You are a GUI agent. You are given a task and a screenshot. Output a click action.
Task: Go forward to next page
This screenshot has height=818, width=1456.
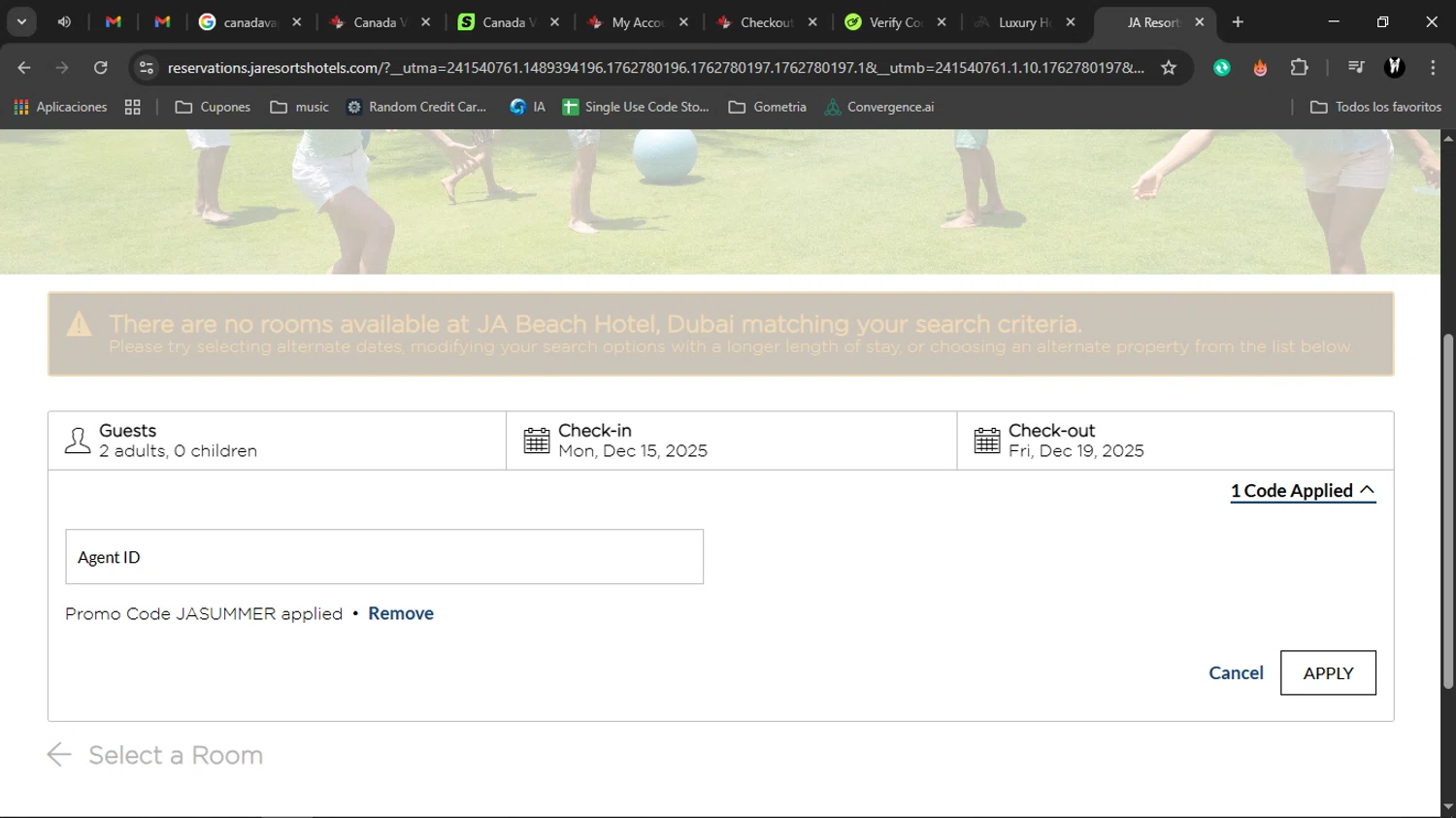click(62, 67)
